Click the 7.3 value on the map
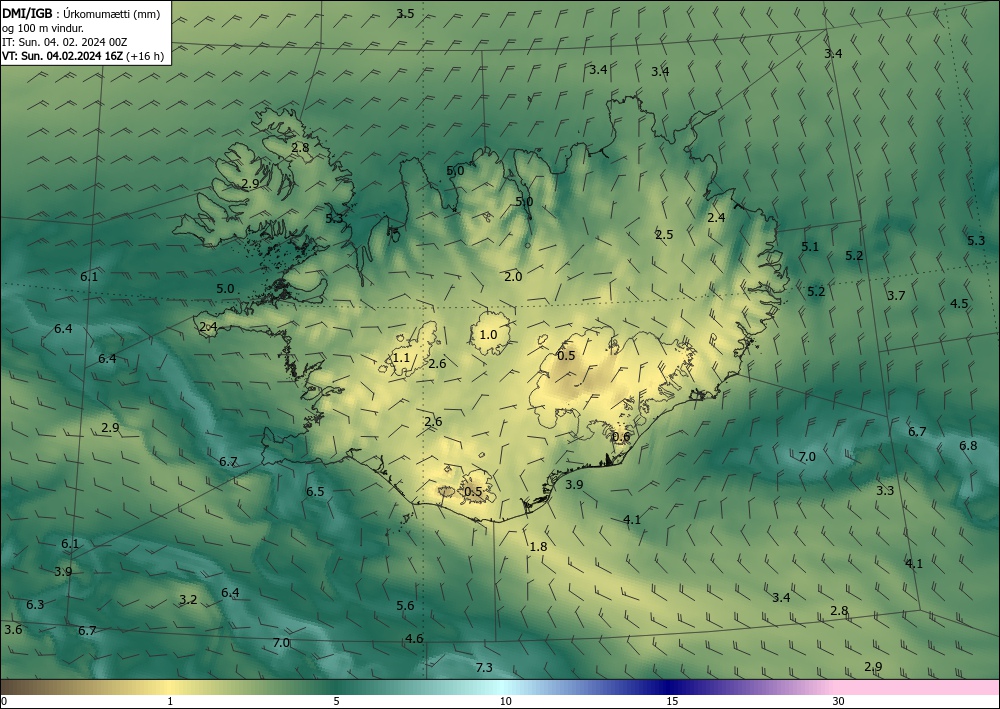The width and height of the screenshot is (1000, 709). (484, 668)
